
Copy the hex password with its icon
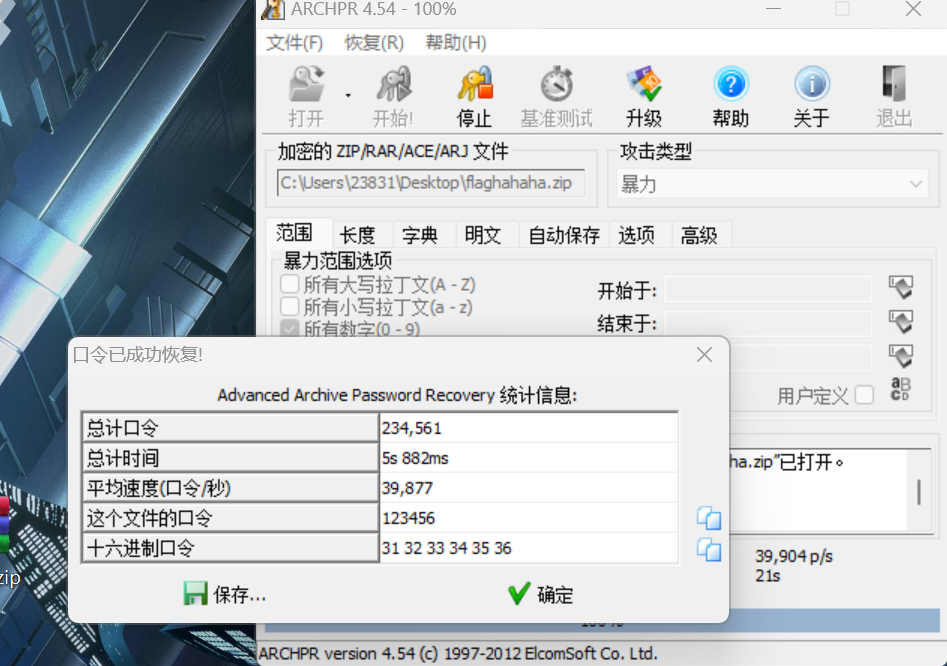pyautogui.click(x=709, y=549)
